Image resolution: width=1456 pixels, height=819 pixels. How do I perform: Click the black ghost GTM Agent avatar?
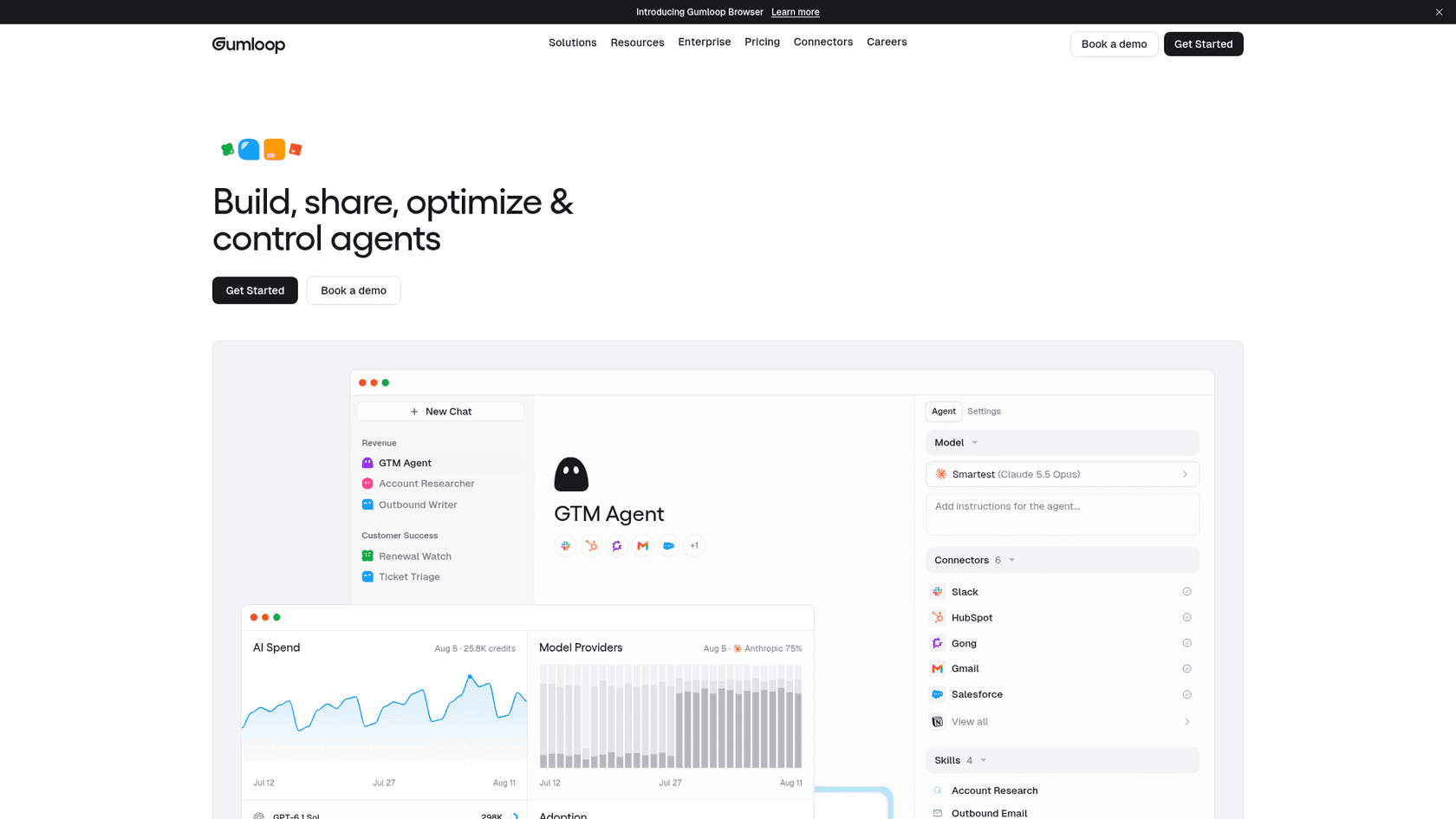(x=571, y=474)
